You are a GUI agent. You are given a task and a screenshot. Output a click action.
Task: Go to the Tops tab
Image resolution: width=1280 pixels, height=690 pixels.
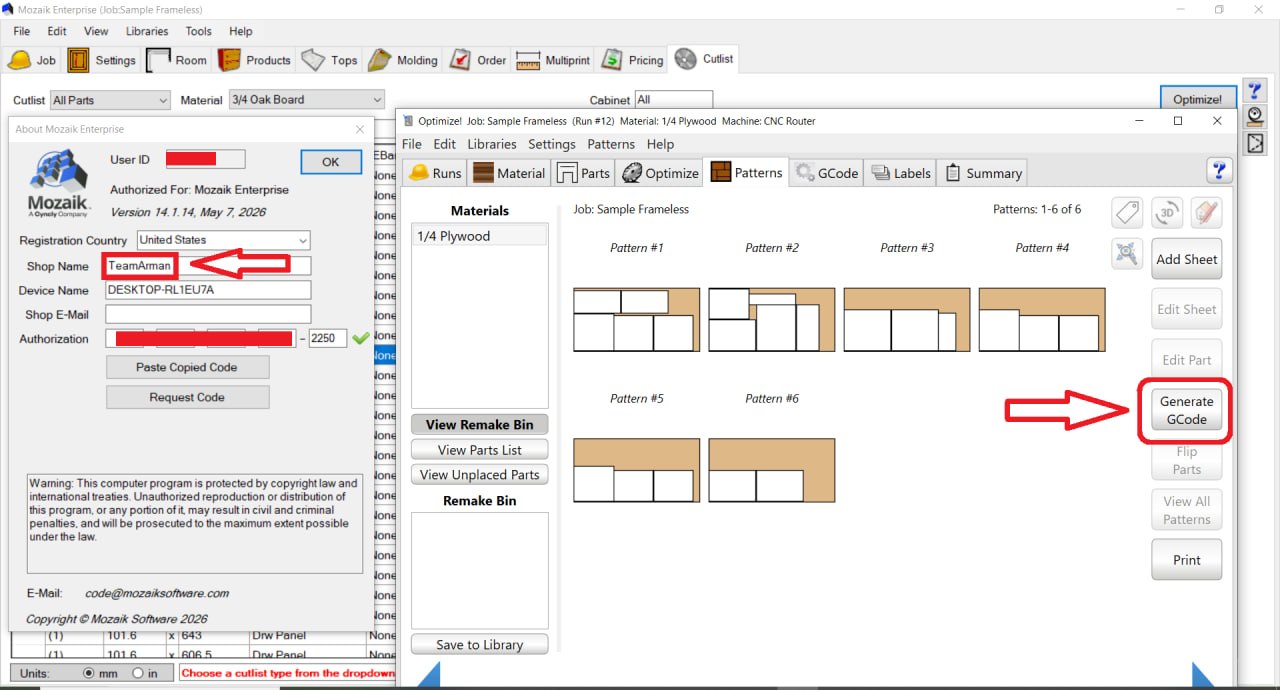pyautogui.click(x=330, y=60)
